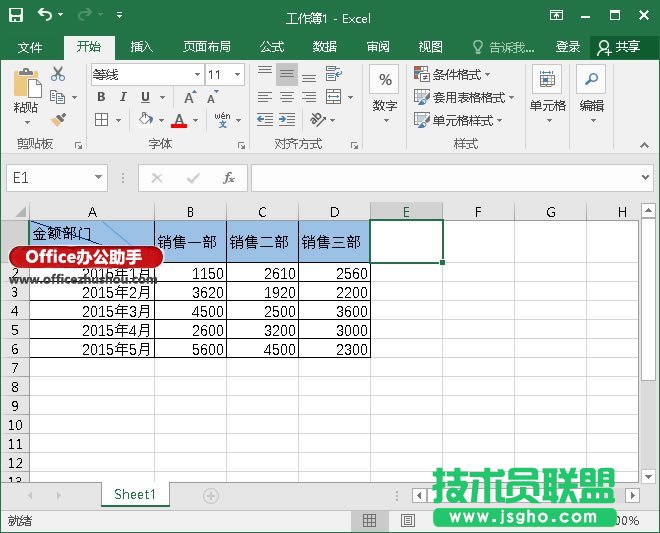Expand the formula bar
The height and width of the screenshot is (533, 660).
645,178
